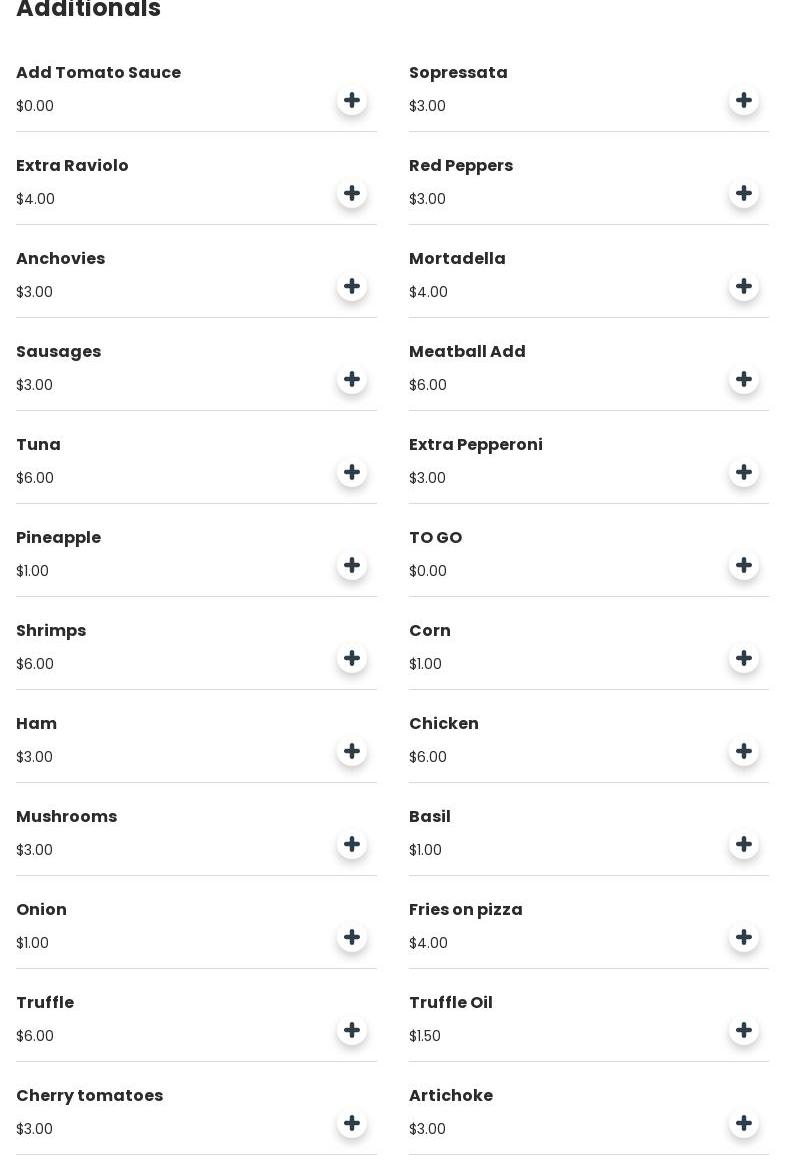Select the TO GO plus icon
Image resolution: width=785 pixels, height=1163 pixels.
coord(744,565)
